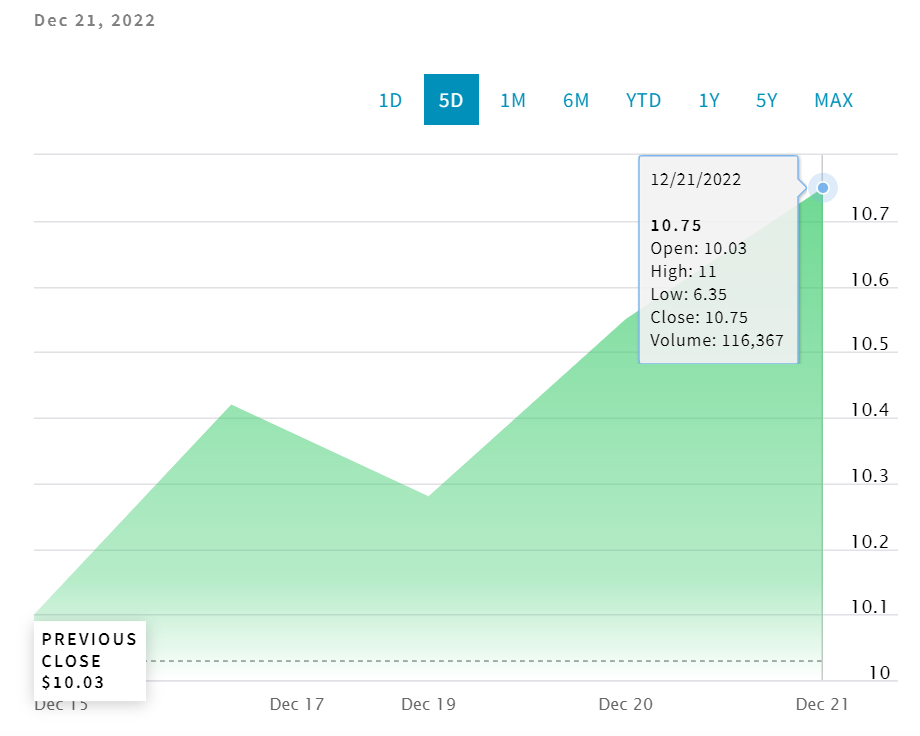This screenshot has width=920, height=736.
Task: Click the Dec 17 x-axis label
Action: click(297, 704)
